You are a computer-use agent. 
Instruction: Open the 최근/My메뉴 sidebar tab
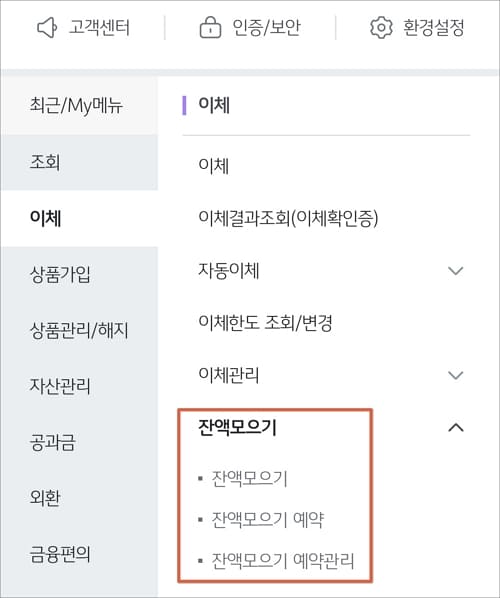click(x=79, y=106)
